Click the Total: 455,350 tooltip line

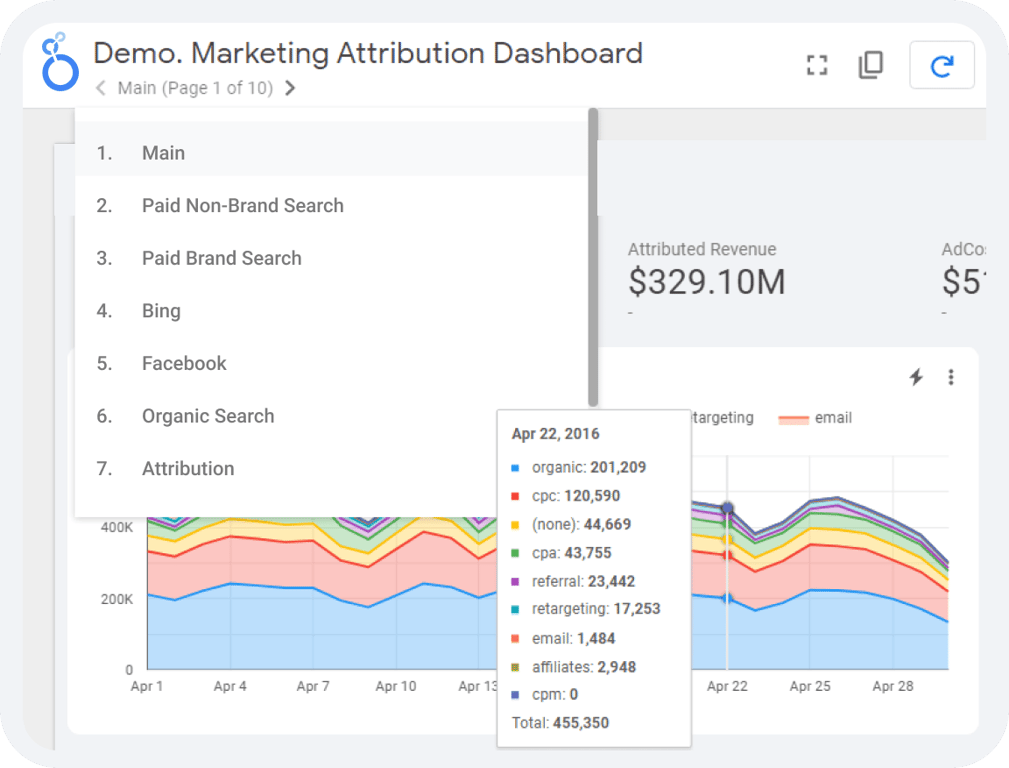point(560,723)
